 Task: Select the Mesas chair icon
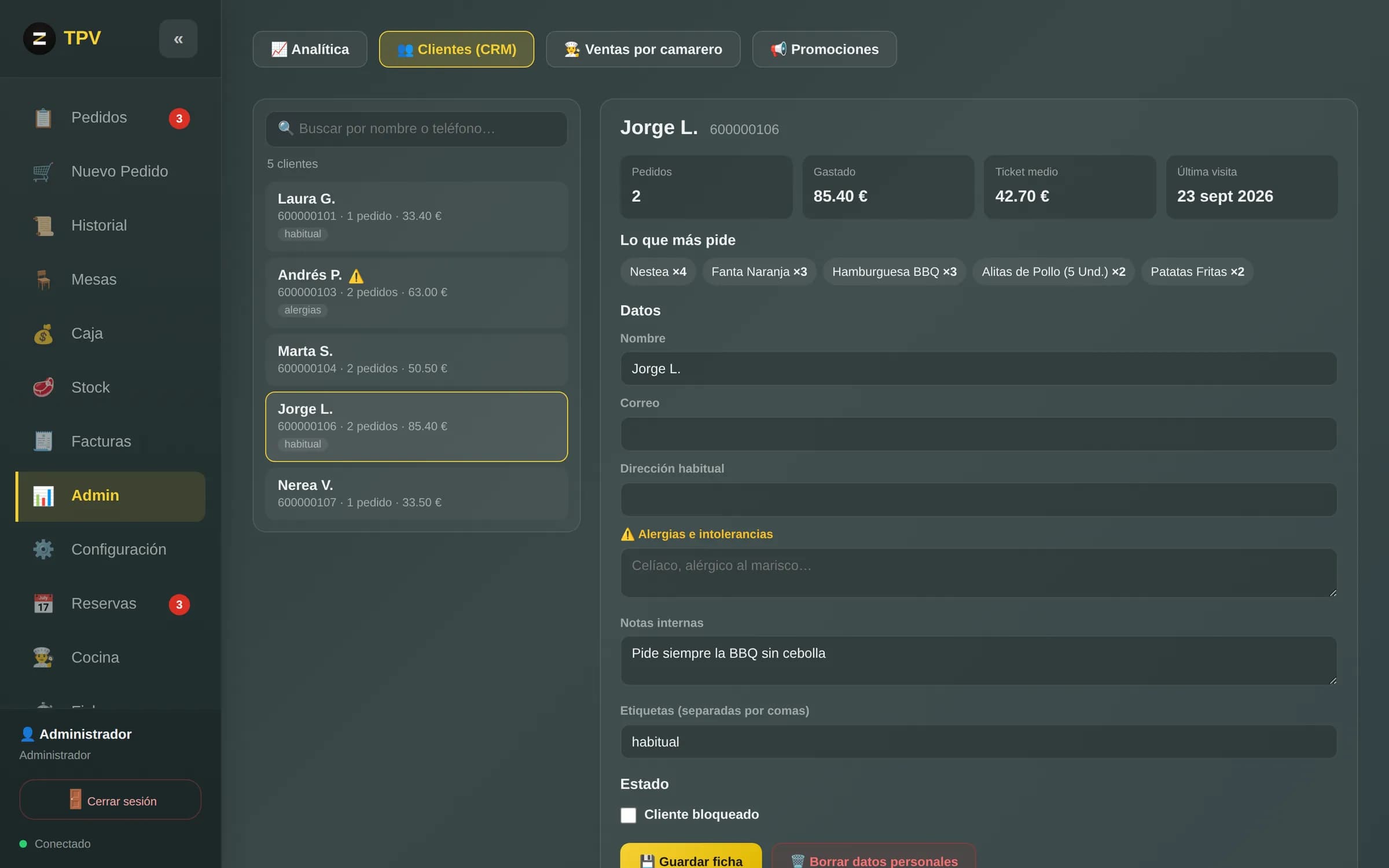click(x=43, y=279)
